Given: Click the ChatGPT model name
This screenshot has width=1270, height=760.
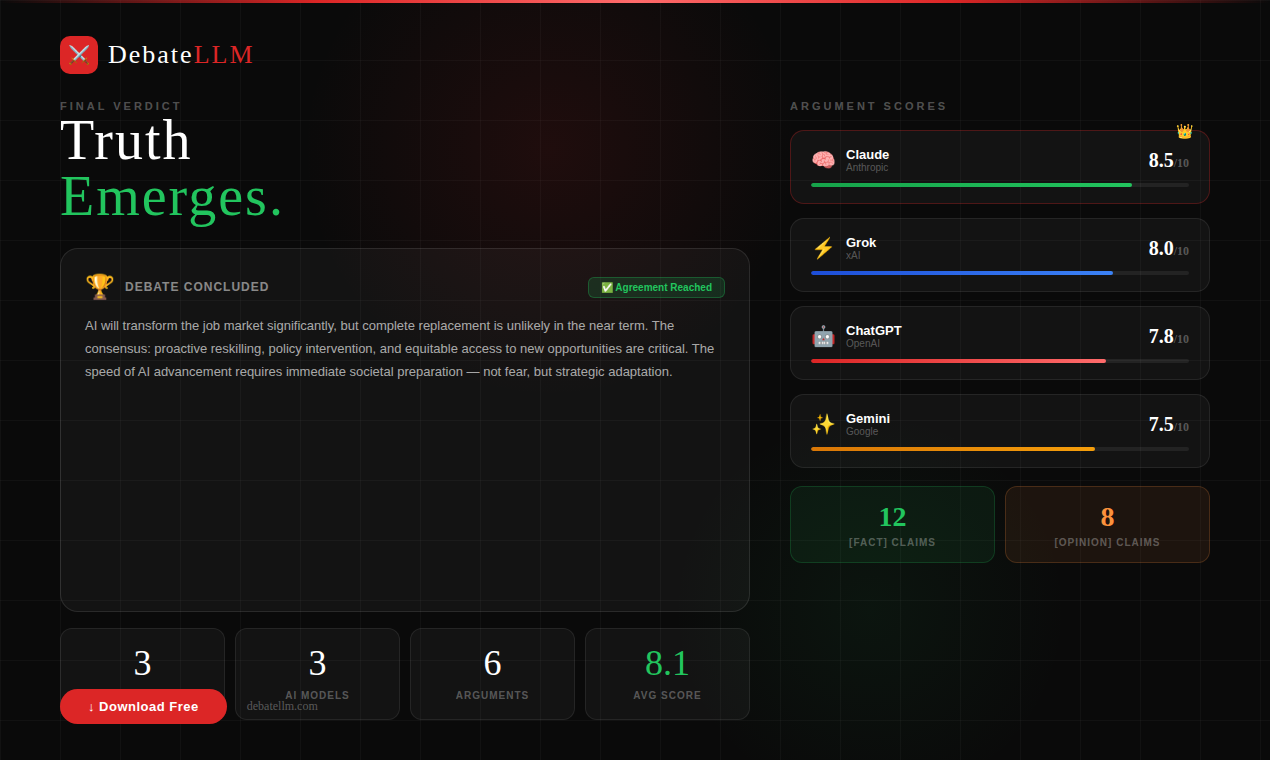Looking at the screenshot, I should click(874, 331).
